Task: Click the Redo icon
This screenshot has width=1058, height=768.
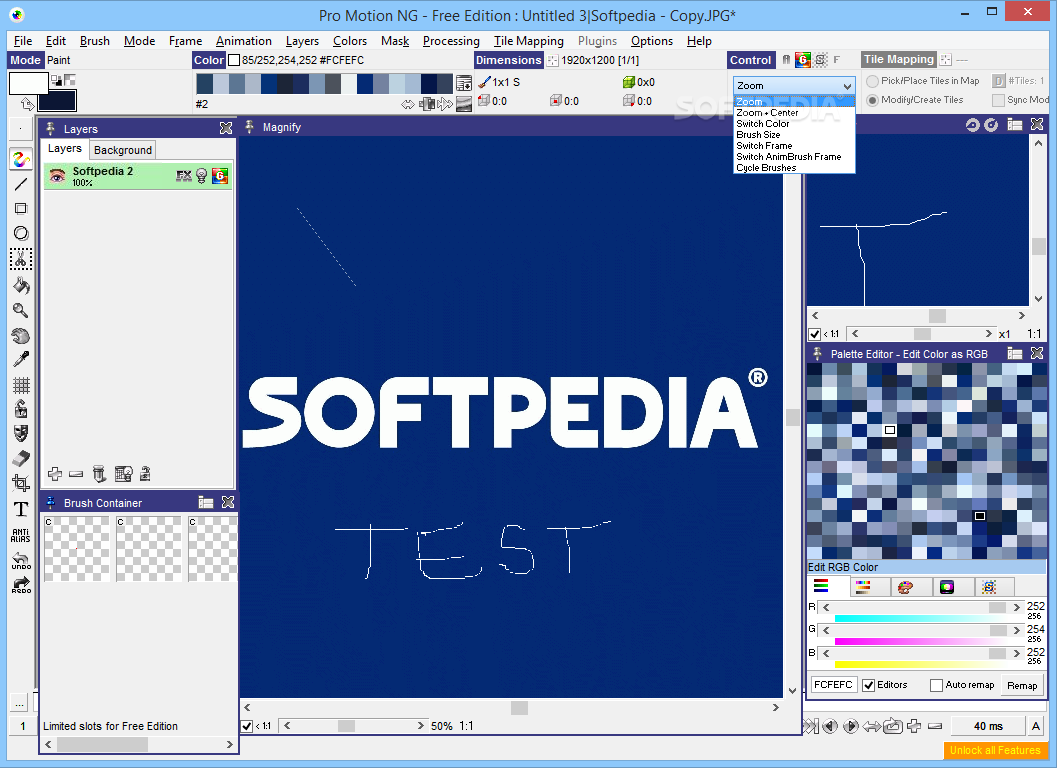Action: coord(21,584)
